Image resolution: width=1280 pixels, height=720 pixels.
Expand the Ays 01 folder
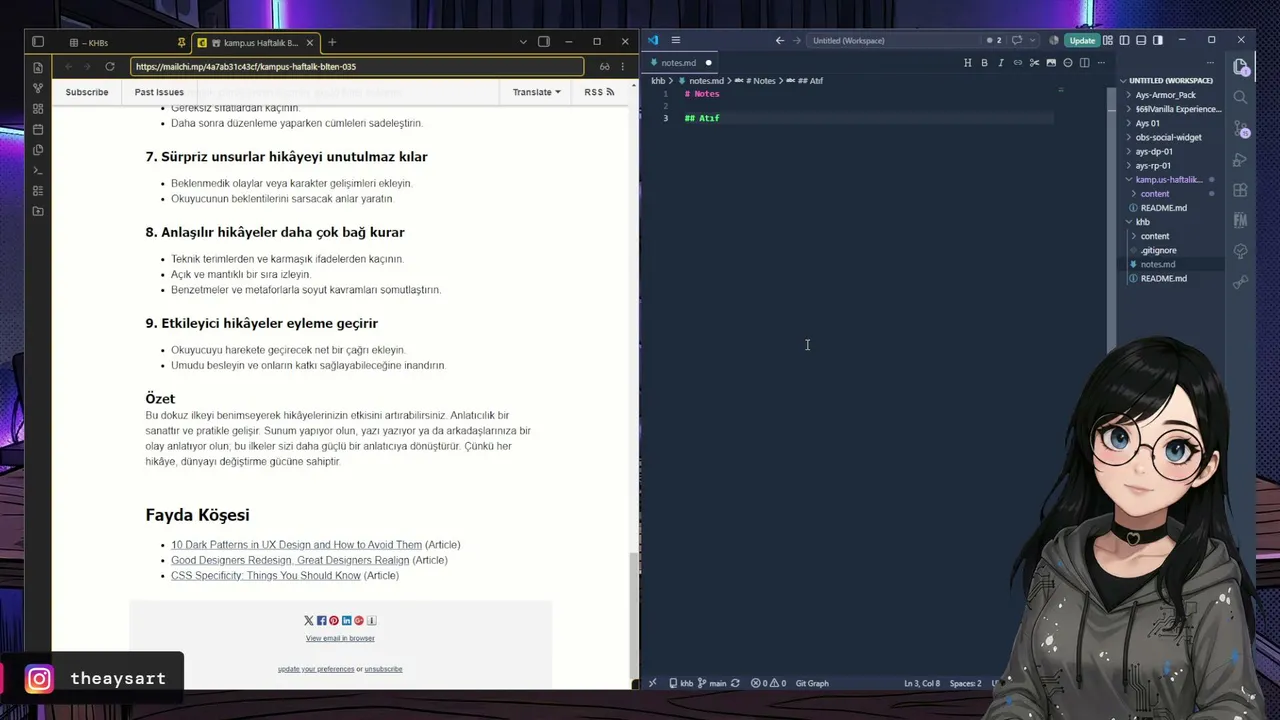coord(1147,123)
